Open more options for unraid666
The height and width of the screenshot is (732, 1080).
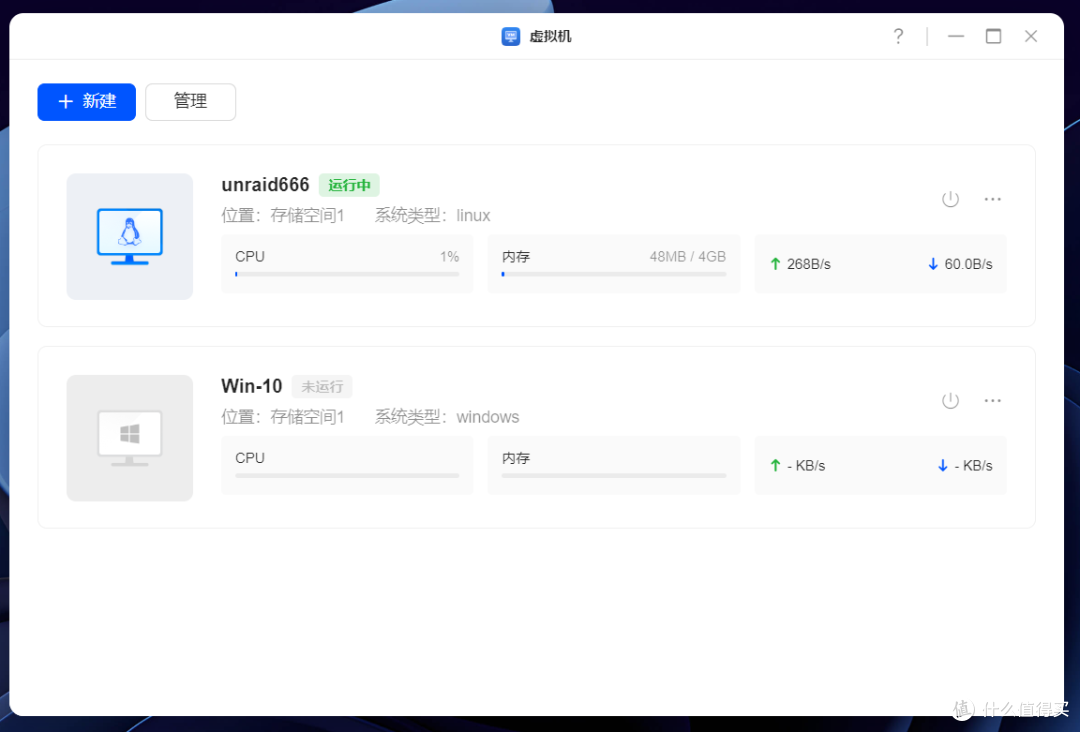click(x=992, y=199)
